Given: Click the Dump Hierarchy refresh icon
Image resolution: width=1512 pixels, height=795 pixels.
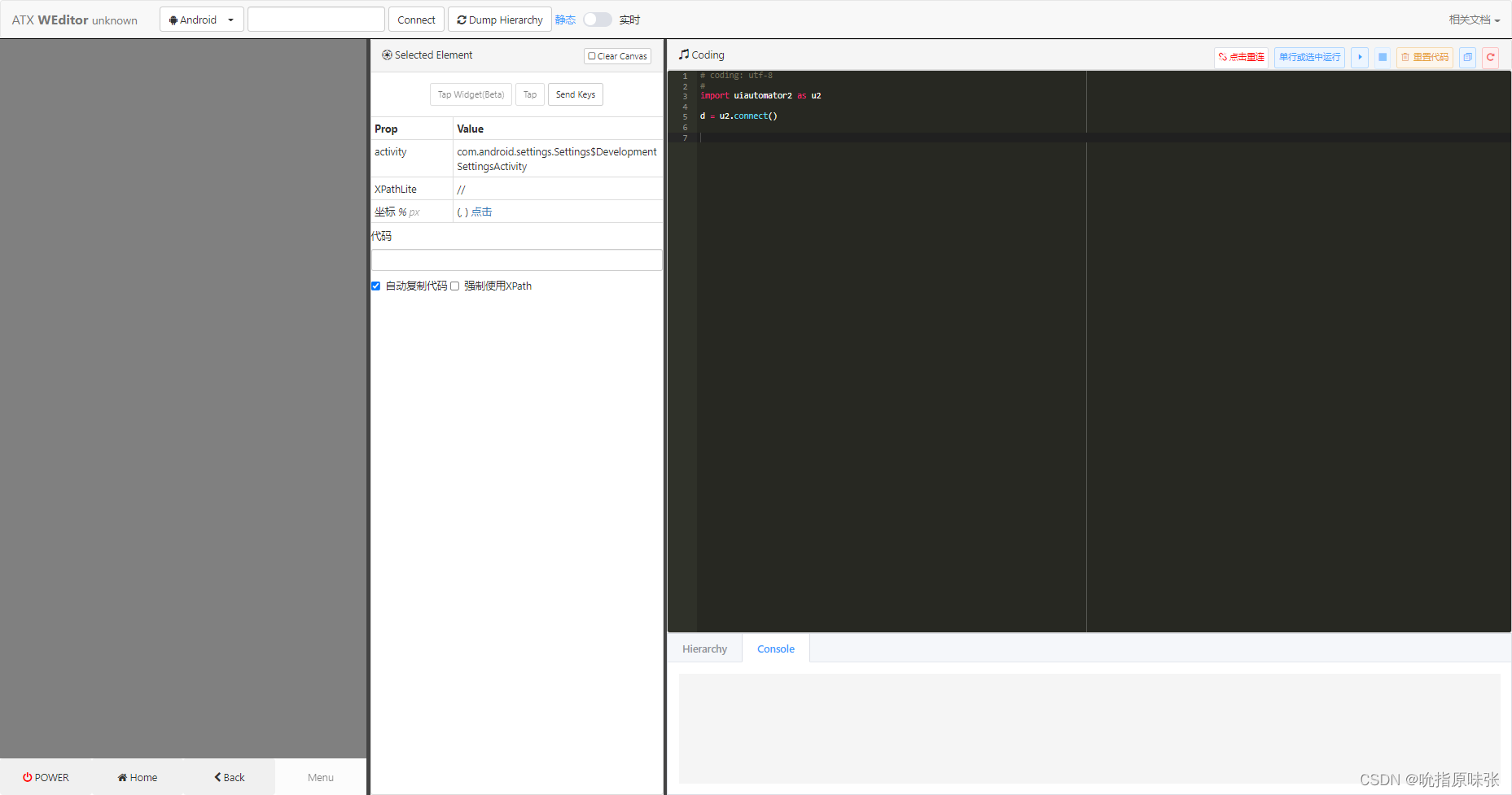Looking at the screenshot, I should (462, 19).
